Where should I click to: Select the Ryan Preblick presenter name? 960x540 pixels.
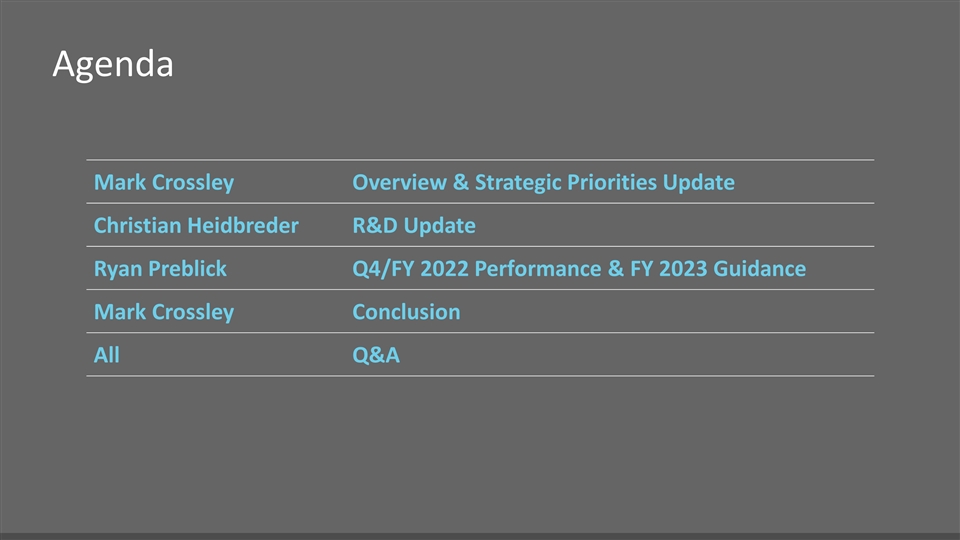tap(160, 269)
